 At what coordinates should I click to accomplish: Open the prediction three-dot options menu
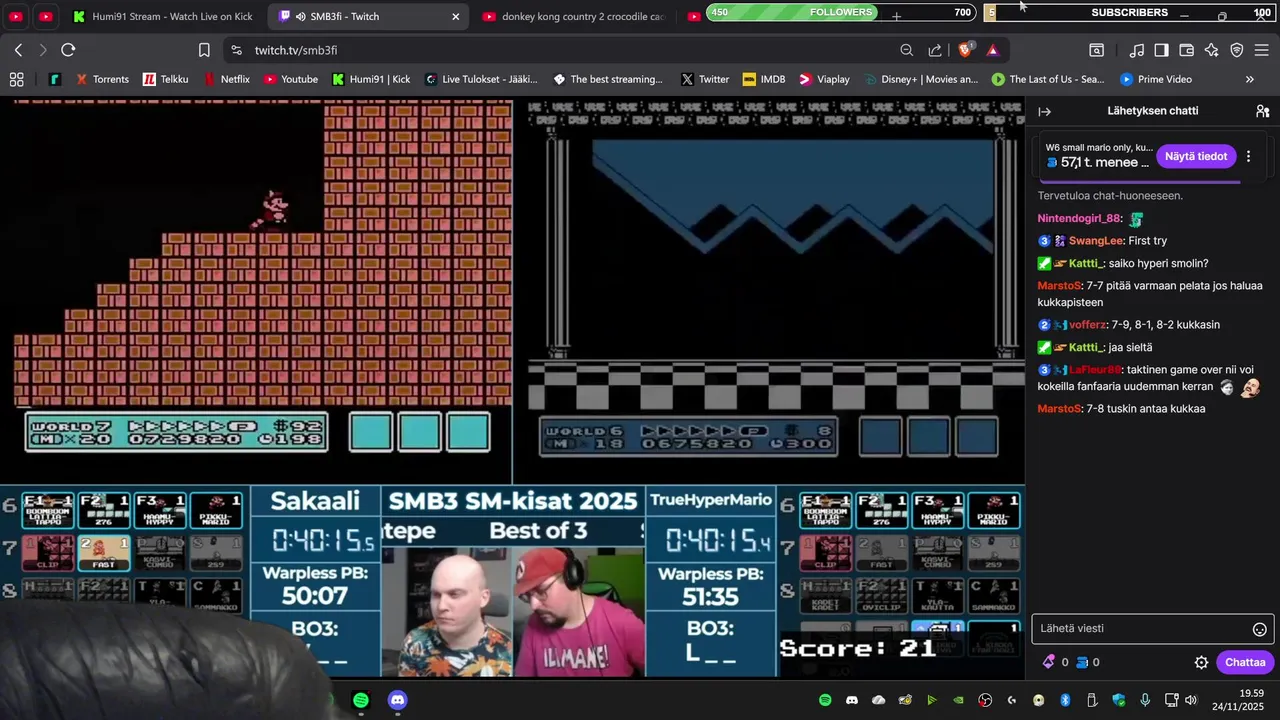click(x=1248, y=156)
